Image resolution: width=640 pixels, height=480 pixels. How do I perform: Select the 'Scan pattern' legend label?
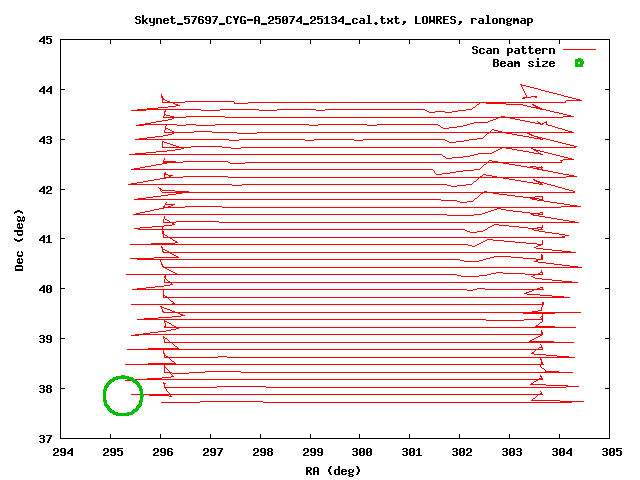(513, 50)
